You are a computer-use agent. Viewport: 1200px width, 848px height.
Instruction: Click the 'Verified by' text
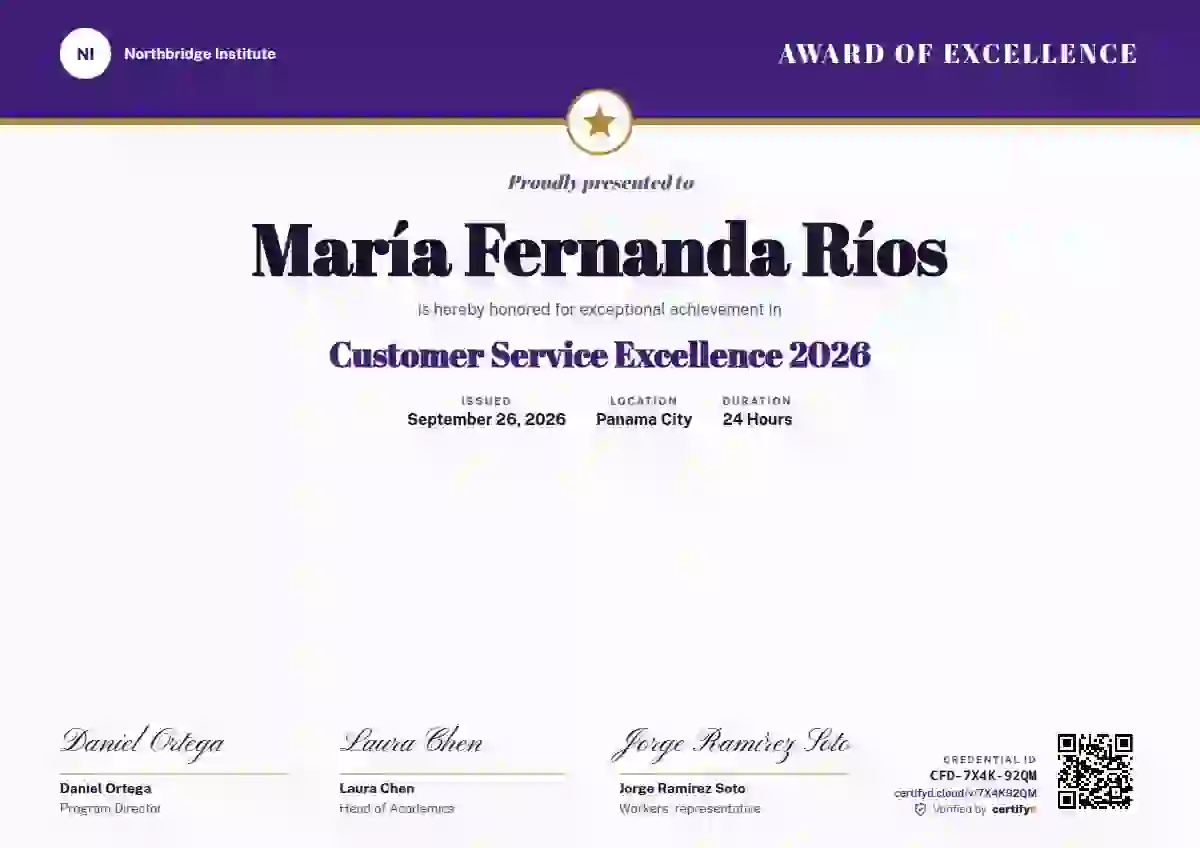[960, 809]
